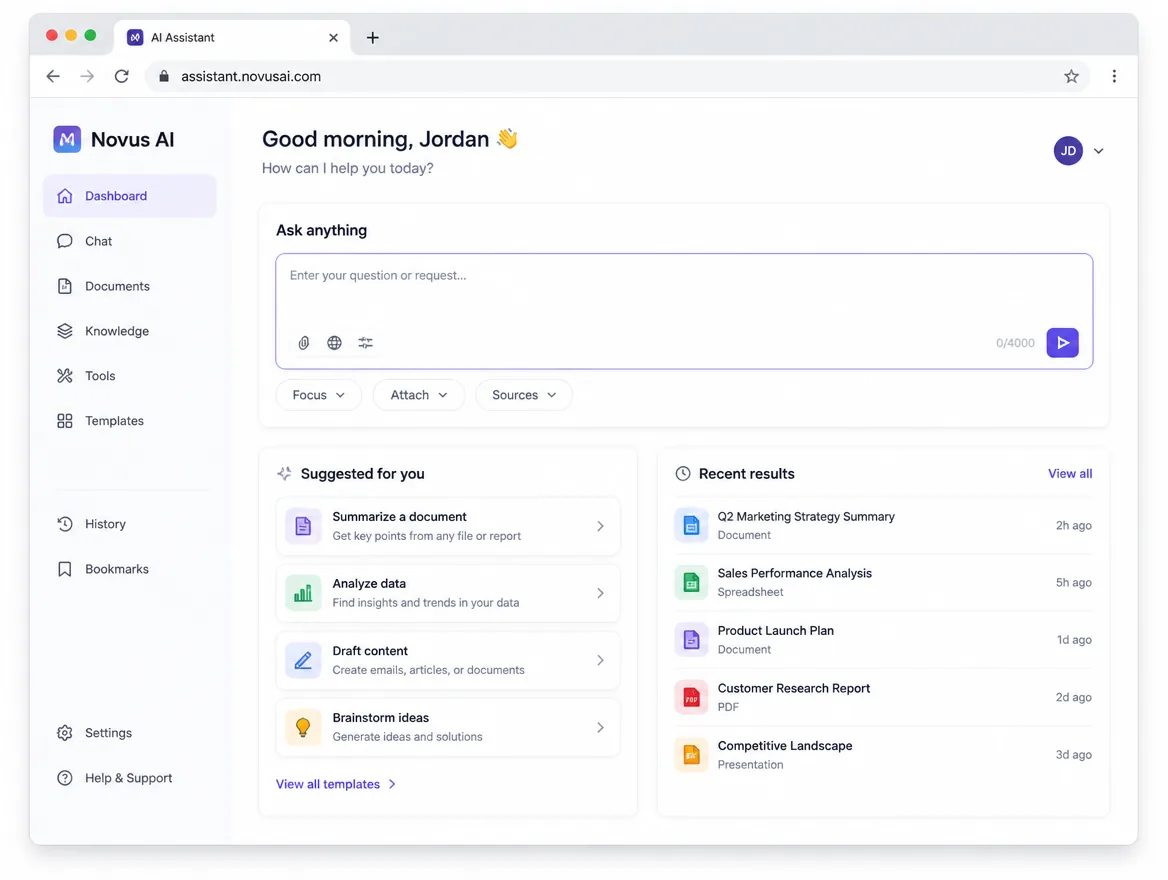Click the History clock icon in sidebar
Image resolution: width=1168 pixels, height=880 pixels.
click(65, 524)
